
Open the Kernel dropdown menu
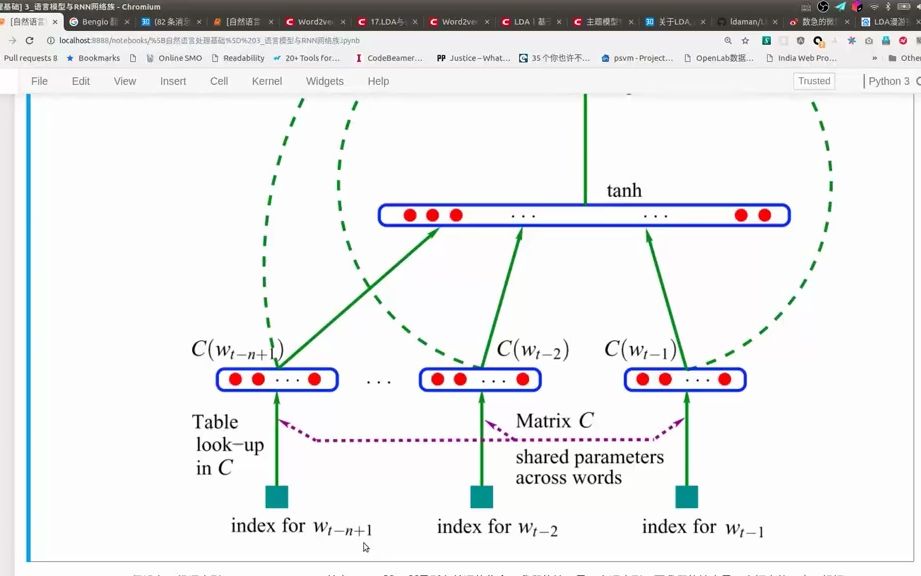tap(267, 81)
